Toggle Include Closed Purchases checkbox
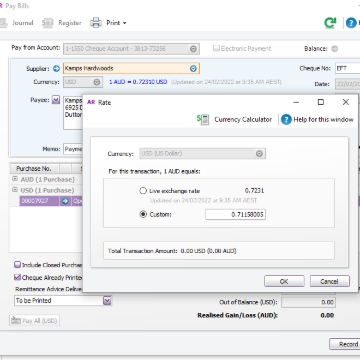 coord(17,265)
